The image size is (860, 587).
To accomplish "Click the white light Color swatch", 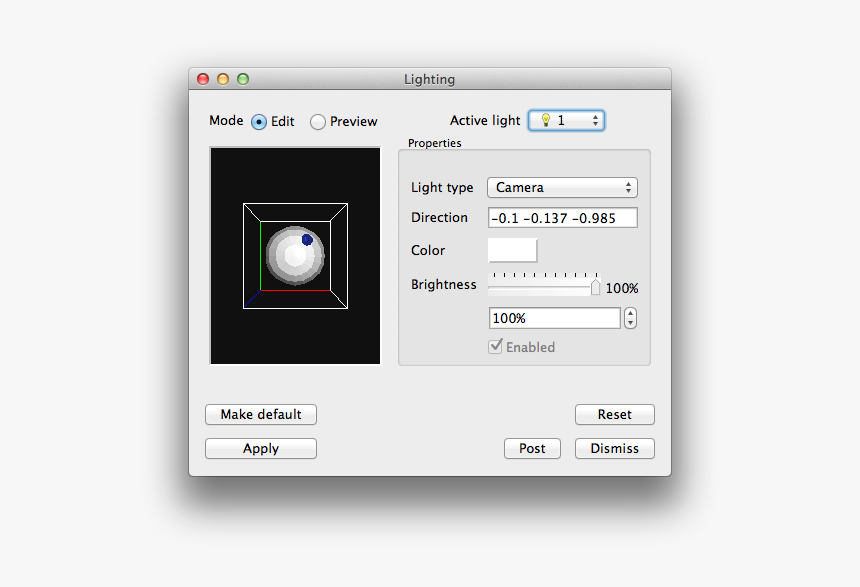I will coord(512,250).
